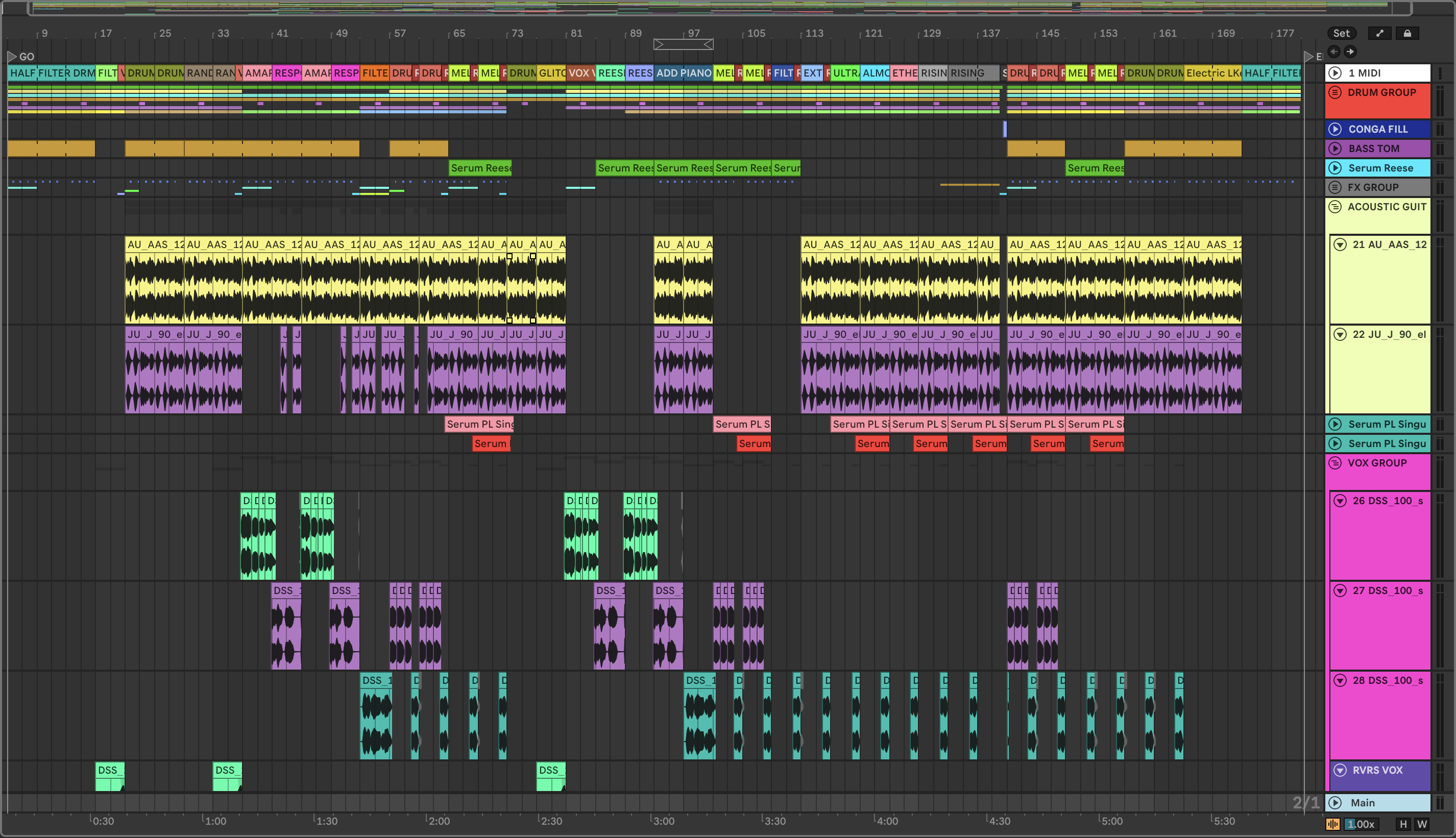Image resolution: width=1456 pixels, height=838 pixels.
Task: Collapse the ACOUSTIC GUIT group
Action: [1335, 207]
